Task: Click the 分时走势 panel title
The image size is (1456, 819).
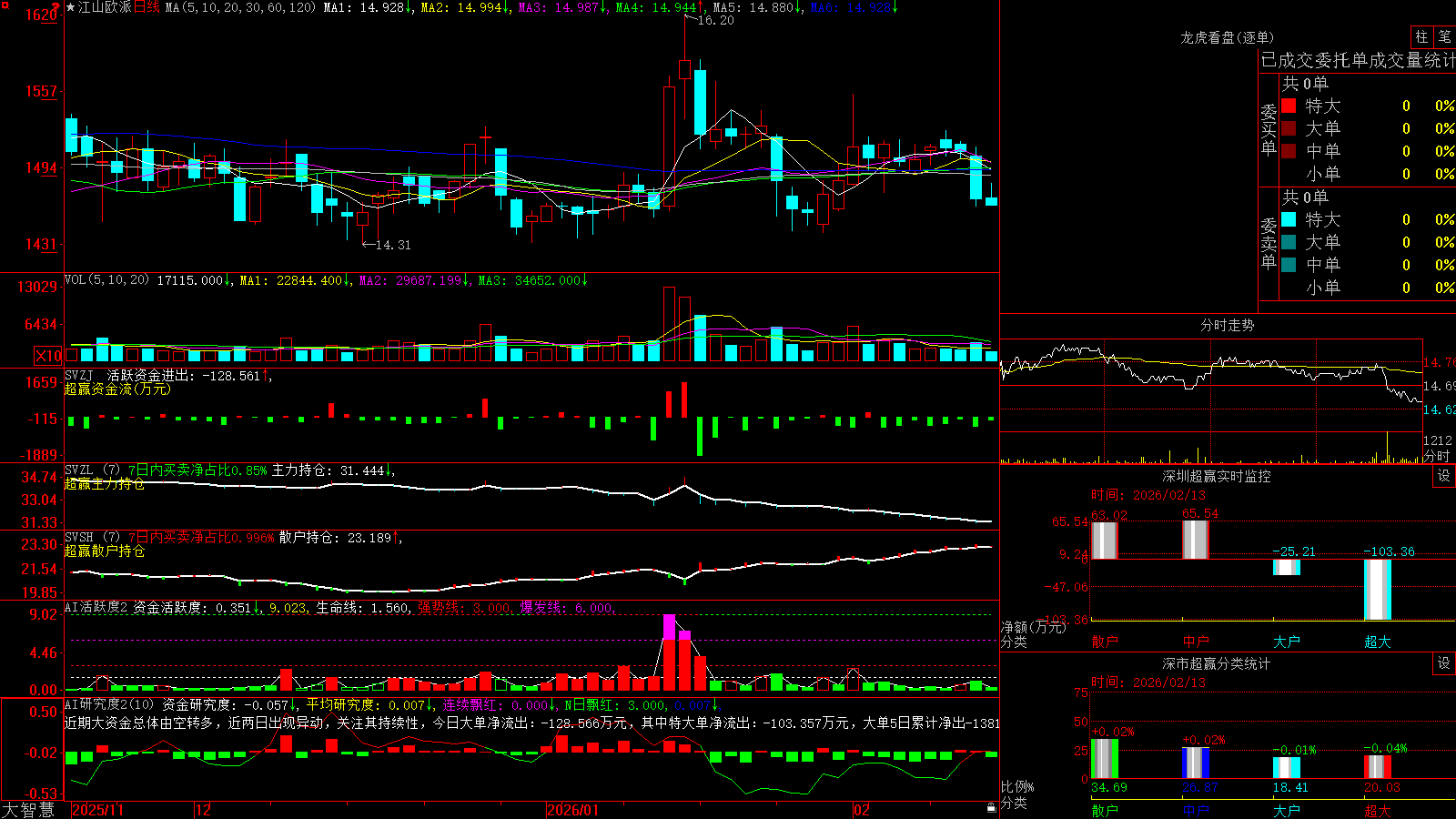Action: click(1228, 325)
